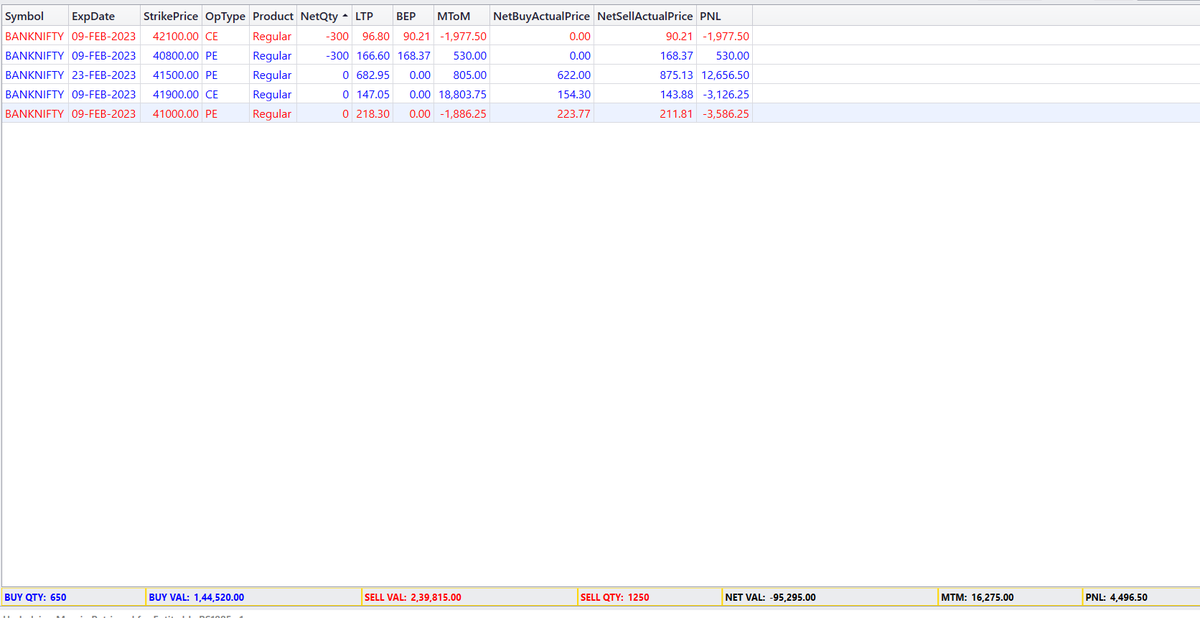1200x618 pixels.
Task: Click the NetBuyActualPrice column header
Action: 542,16
